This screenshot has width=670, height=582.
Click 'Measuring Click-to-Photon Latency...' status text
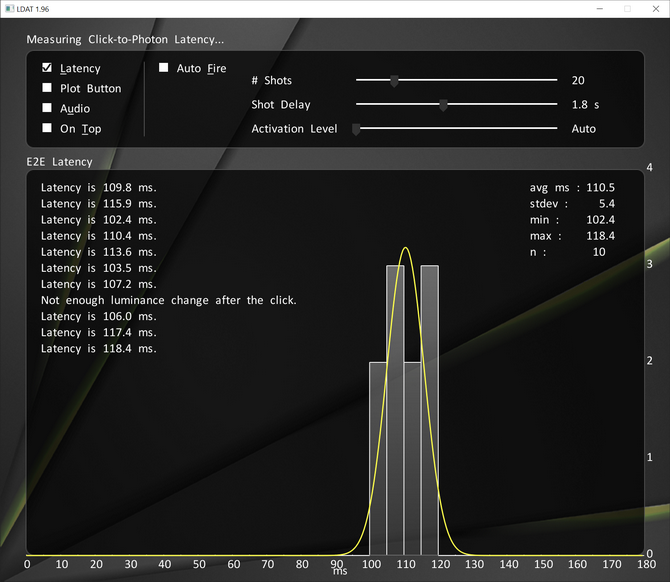(x=125, y=40)
